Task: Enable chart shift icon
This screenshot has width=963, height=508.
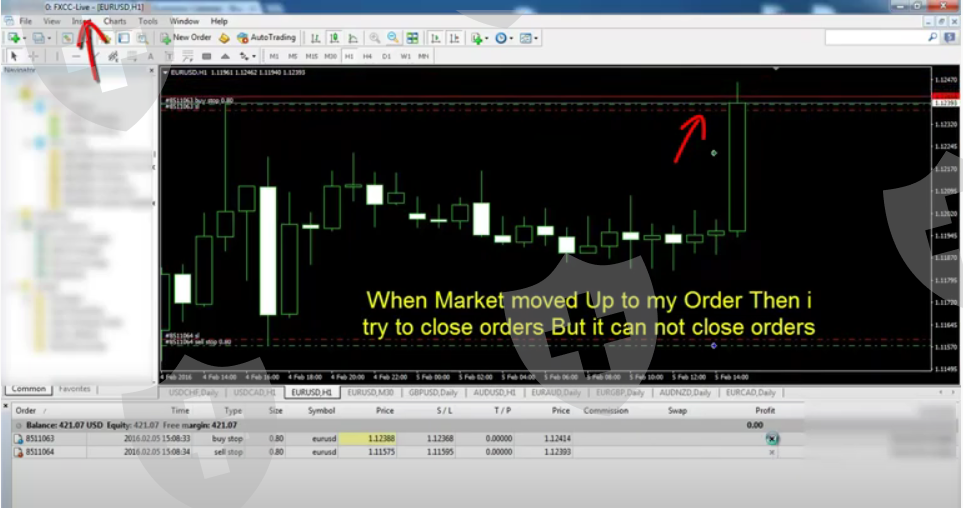Action: [x=454, y=38]
